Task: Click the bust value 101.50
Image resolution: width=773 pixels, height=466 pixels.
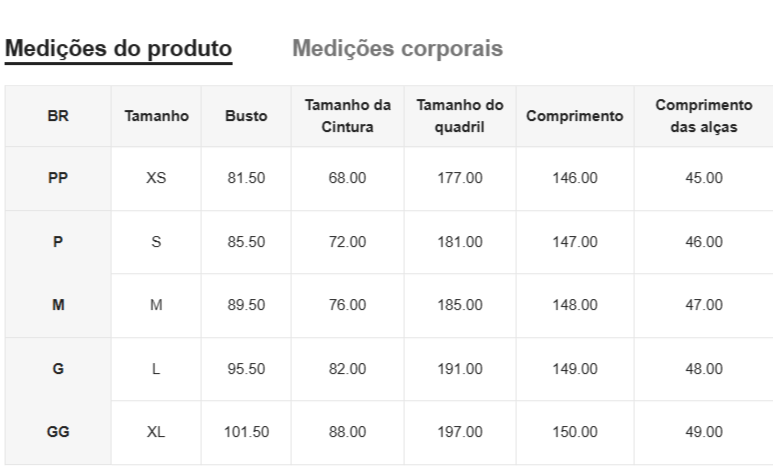Action: click(246, 432)
